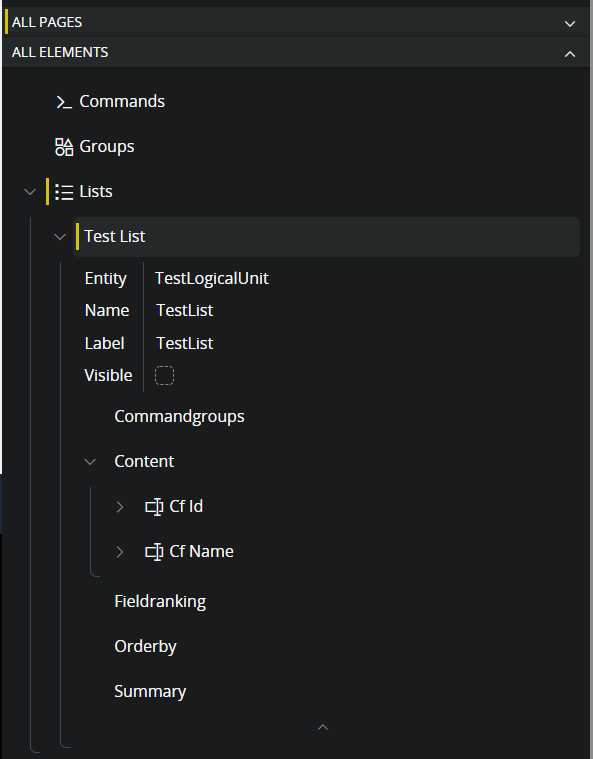Click the Commands terminal icon
This screenshot has height=759, width=593.
[64, 102]
